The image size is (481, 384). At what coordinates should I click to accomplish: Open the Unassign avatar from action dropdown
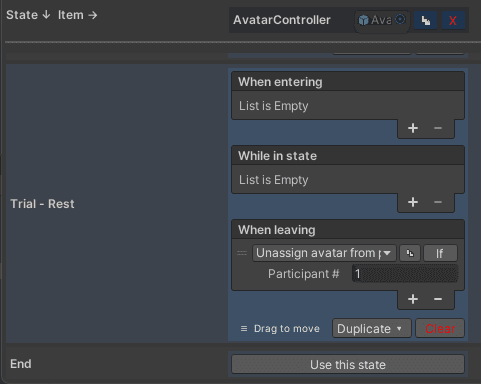324,253
